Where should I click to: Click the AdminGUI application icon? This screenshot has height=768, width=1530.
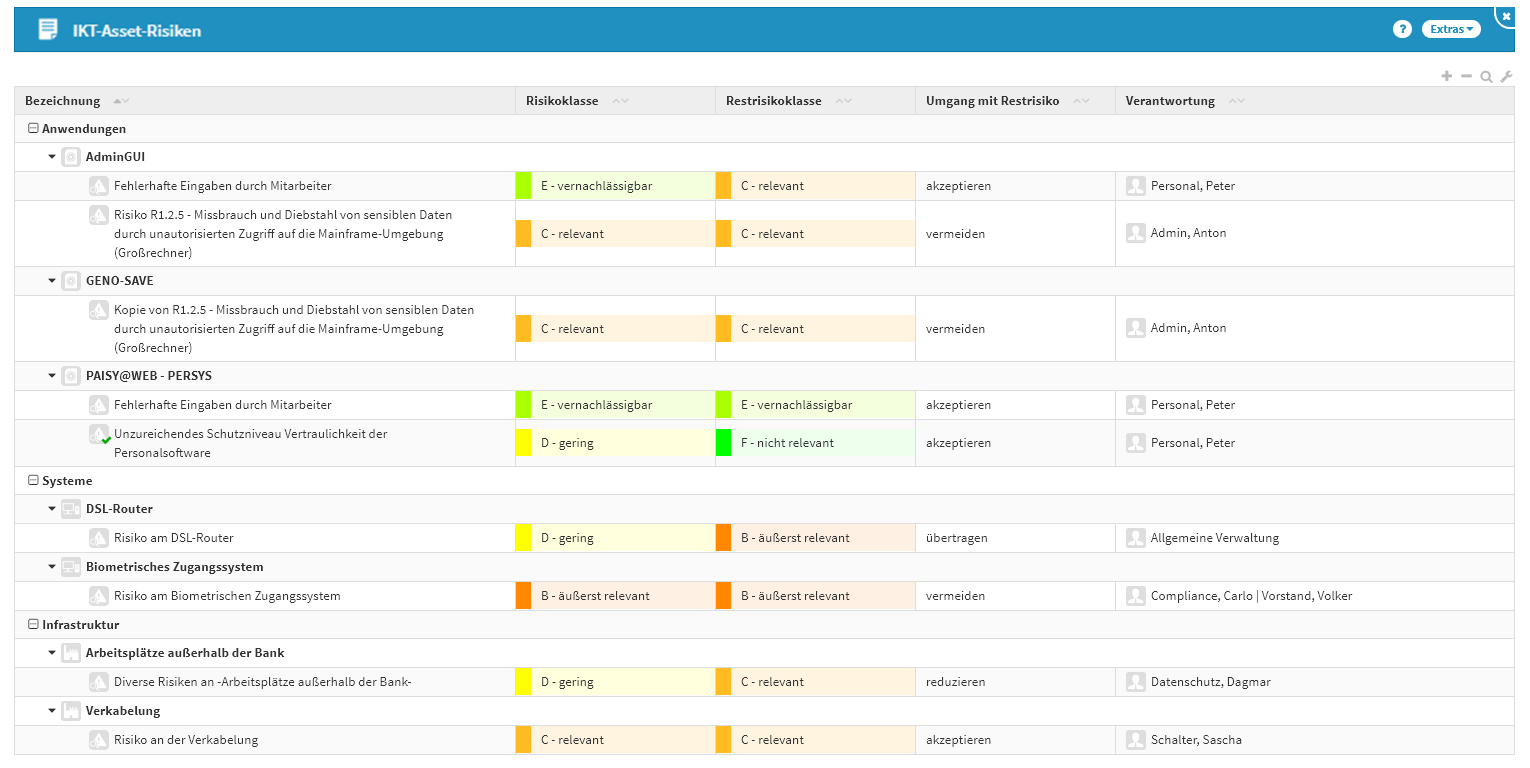[x=70, y=157]
